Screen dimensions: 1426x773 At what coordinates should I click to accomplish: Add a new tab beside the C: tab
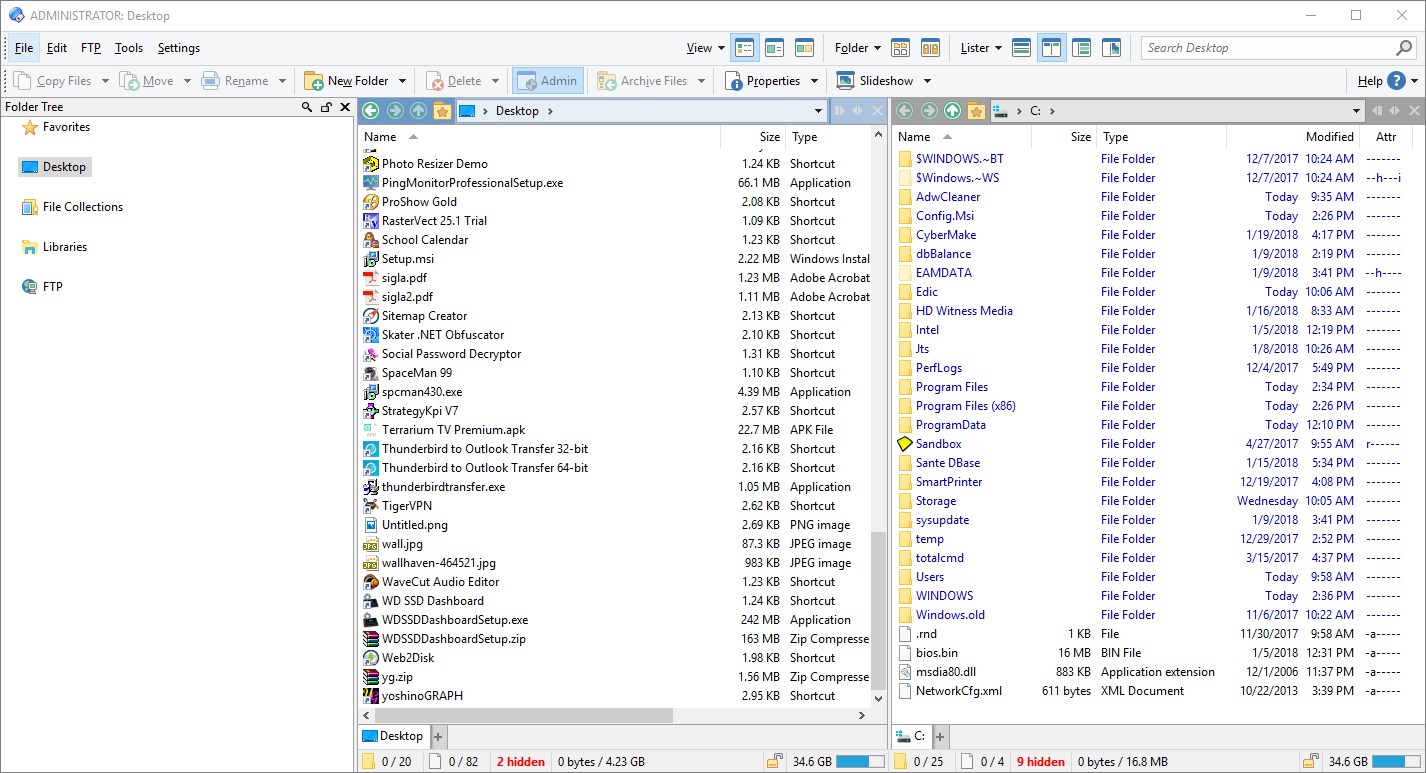tap(942, 737)
